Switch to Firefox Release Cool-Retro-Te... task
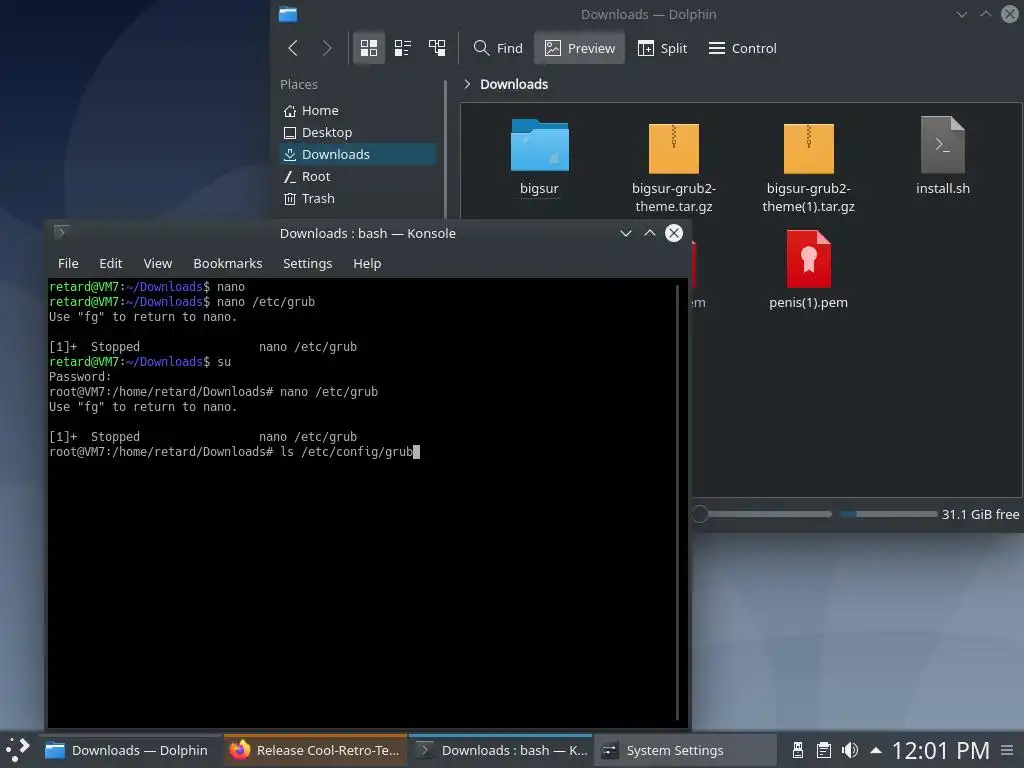Image resolution: width=1024 pixels, height=768 pixels. click(315, 750)
